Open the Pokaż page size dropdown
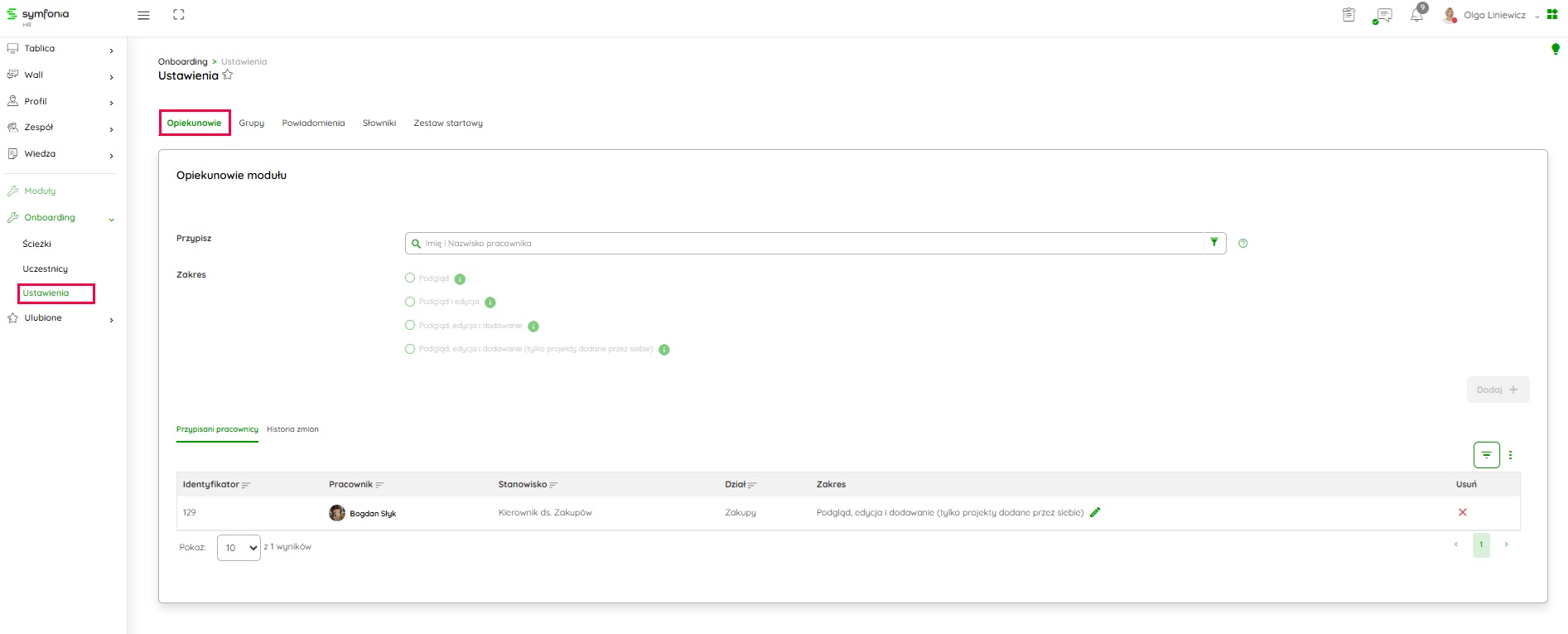Screen dimensions: 1568x634 (239, 548)
